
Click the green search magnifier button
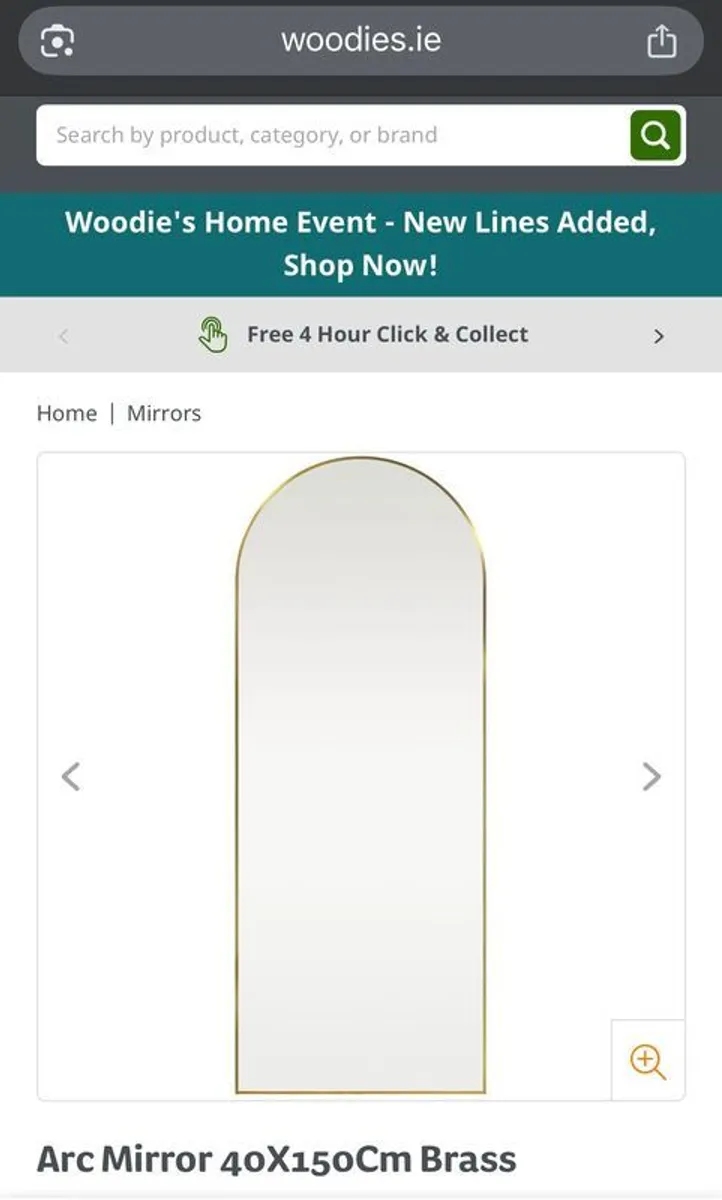pos(656,135)
